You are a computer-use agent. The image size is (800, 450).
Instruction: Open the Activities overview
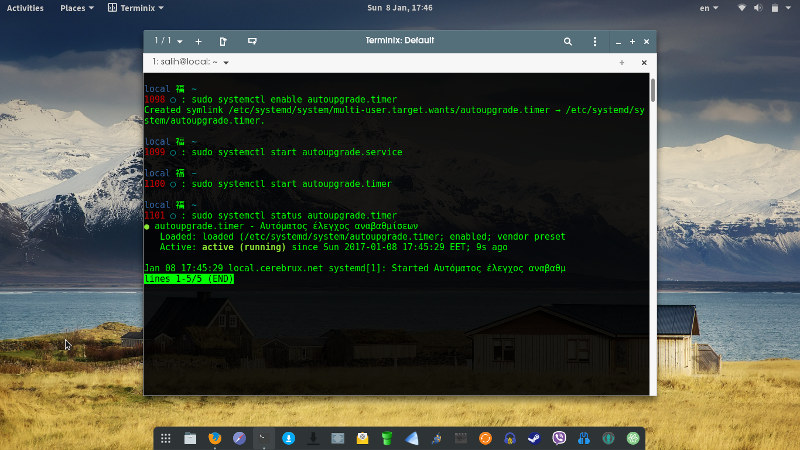(x=25, y=8)
